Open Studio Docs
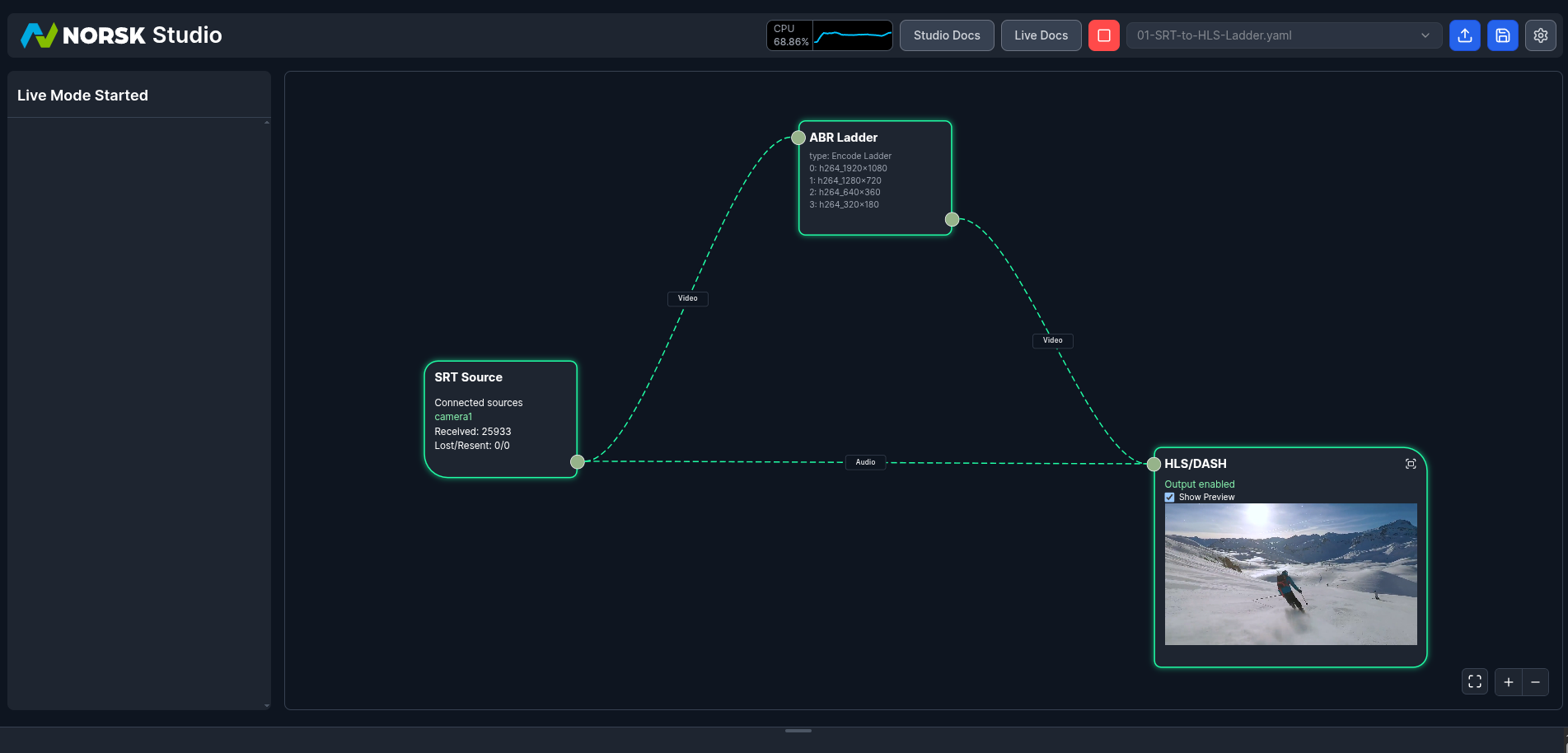Screen dimensions: 1568x753 click(946, 35)
